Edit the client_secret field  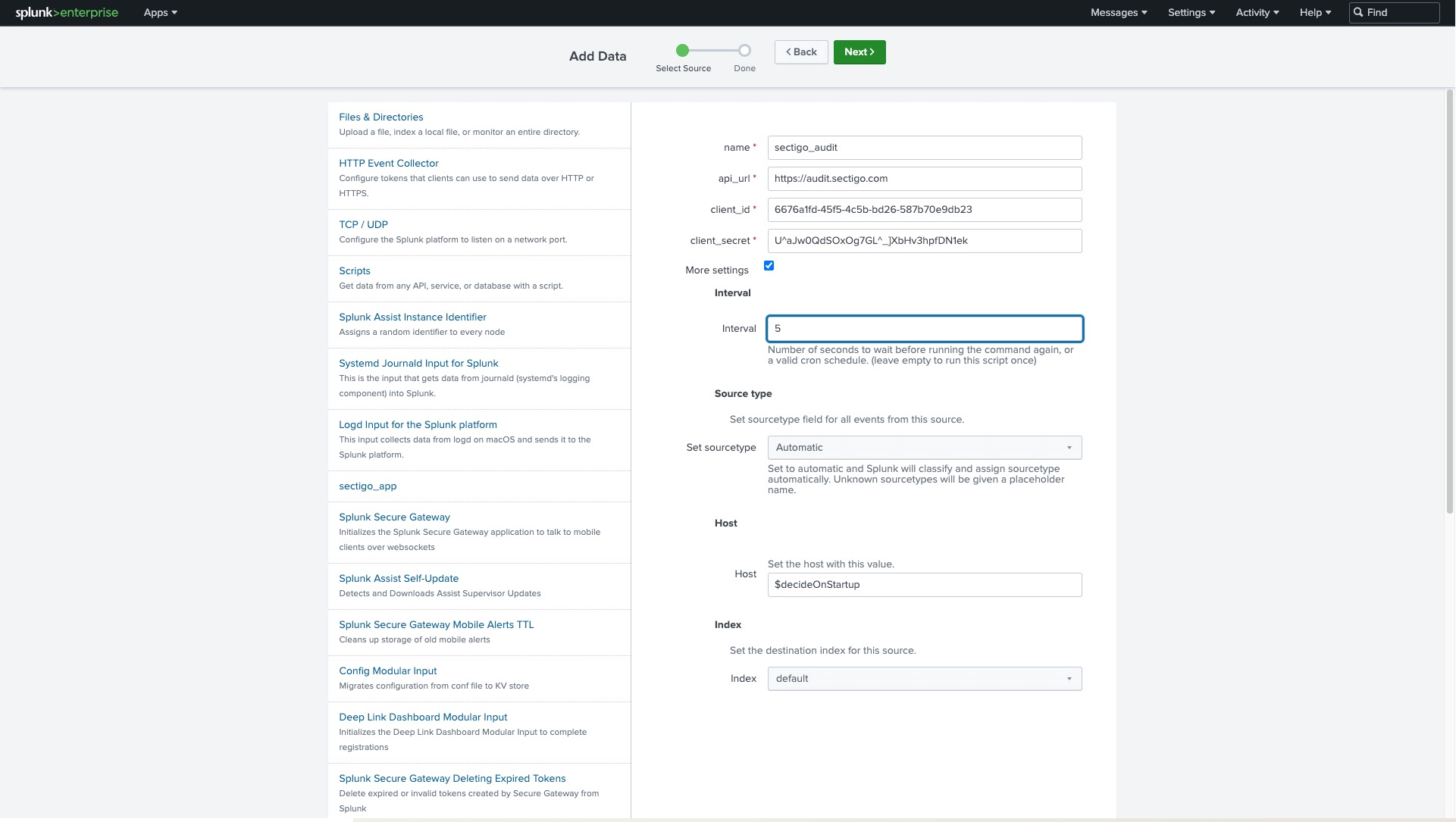925,241
